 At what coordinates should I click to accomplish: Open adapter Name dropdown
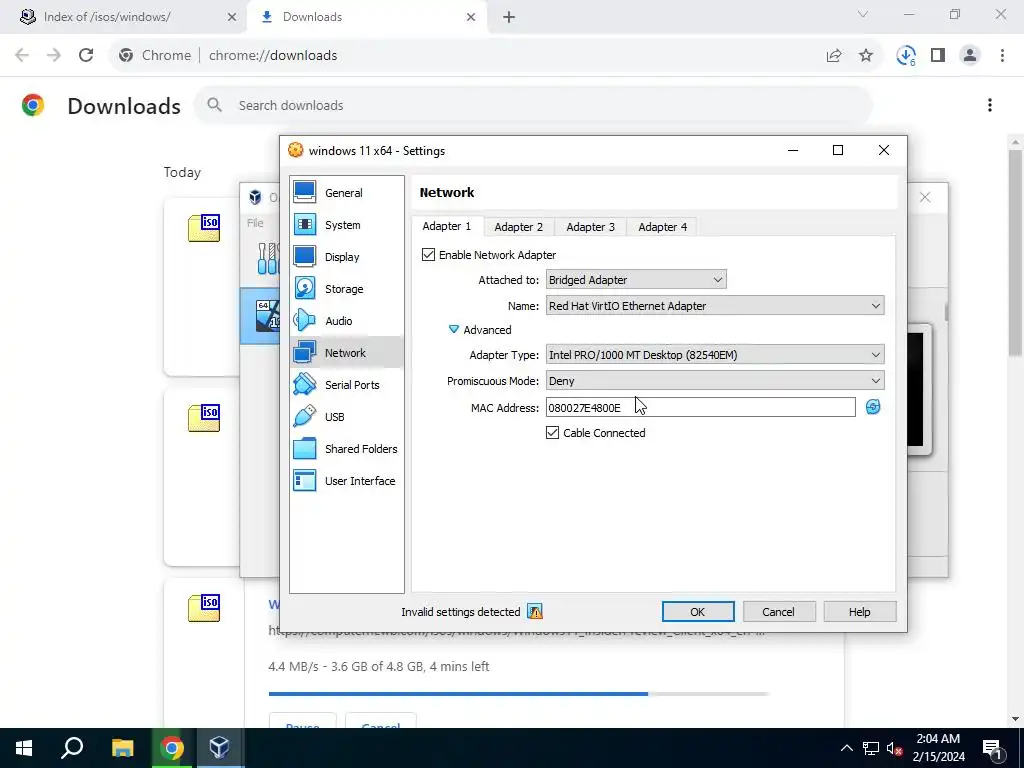pos(715,306)
